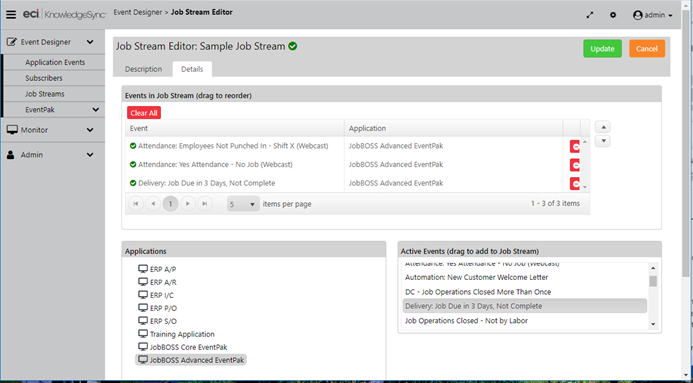
Task: Click events grid scrollbar down arrow
Action: (x=585, y=187)
